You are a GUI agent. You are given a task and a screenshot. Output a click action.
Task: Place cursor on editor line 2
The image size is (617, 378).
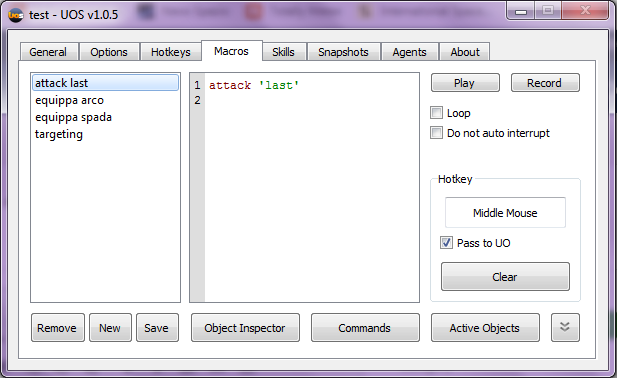pos(311,100)
